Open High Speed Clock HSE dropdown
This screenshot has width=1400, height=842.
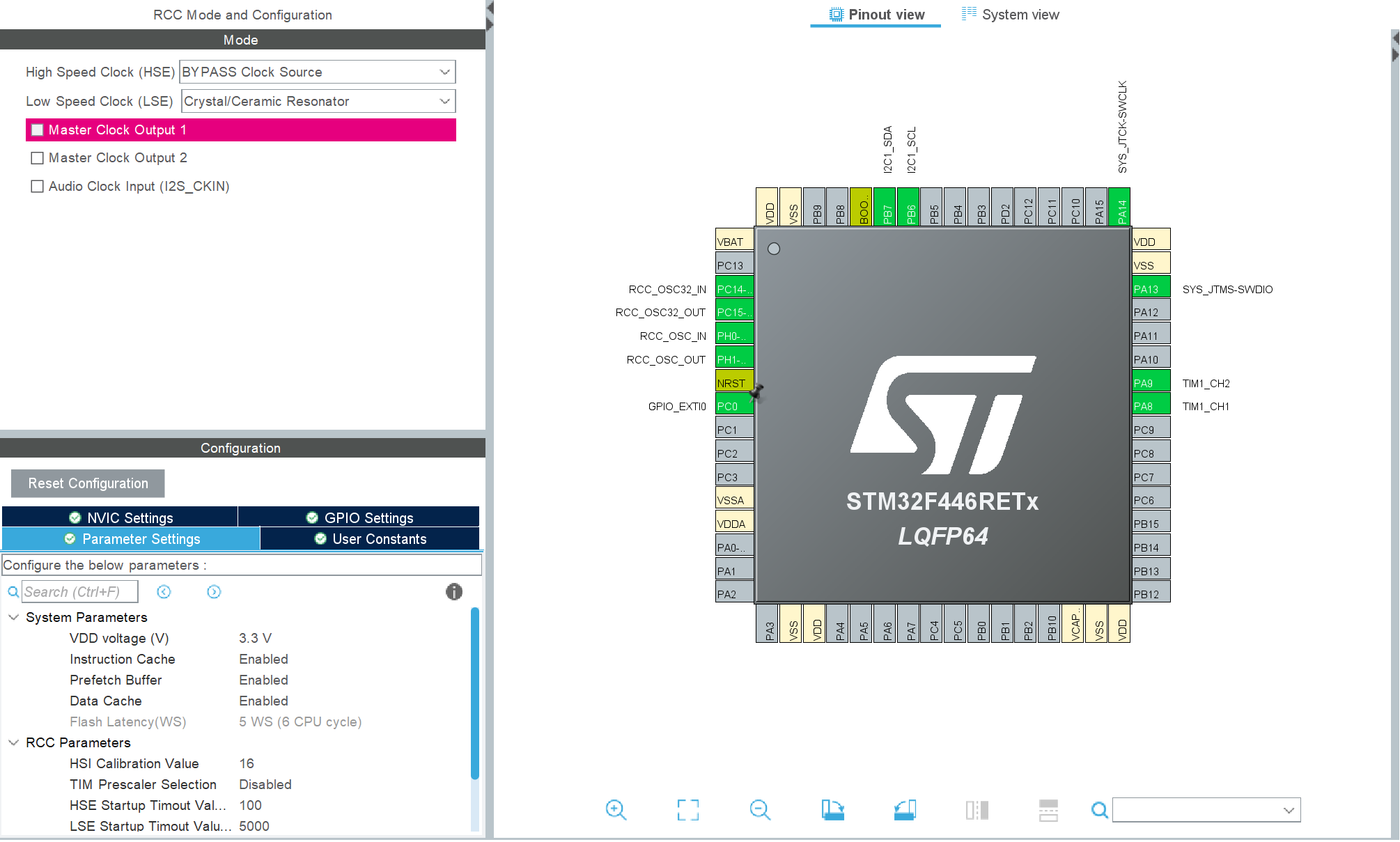point(318,72)
